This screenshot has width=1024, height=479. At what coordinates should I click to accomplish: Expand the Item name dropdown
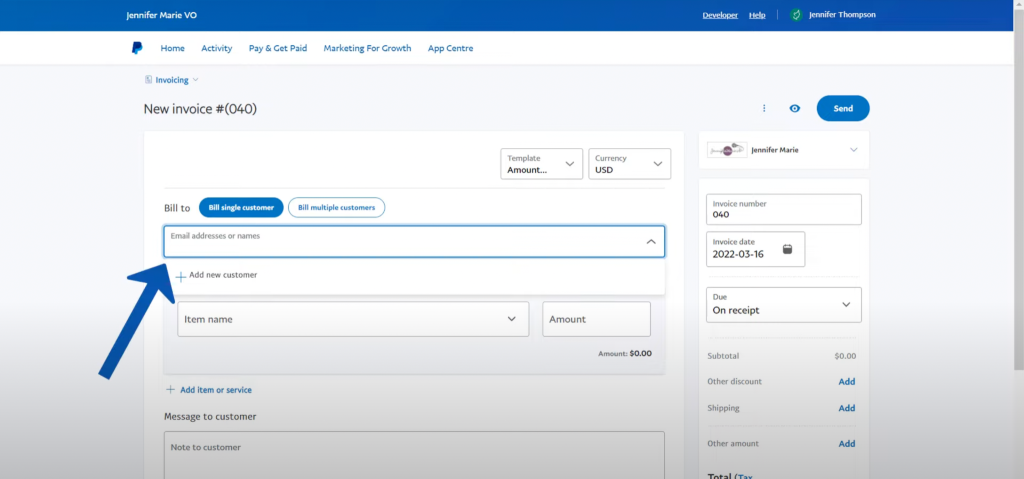point(353,319)
